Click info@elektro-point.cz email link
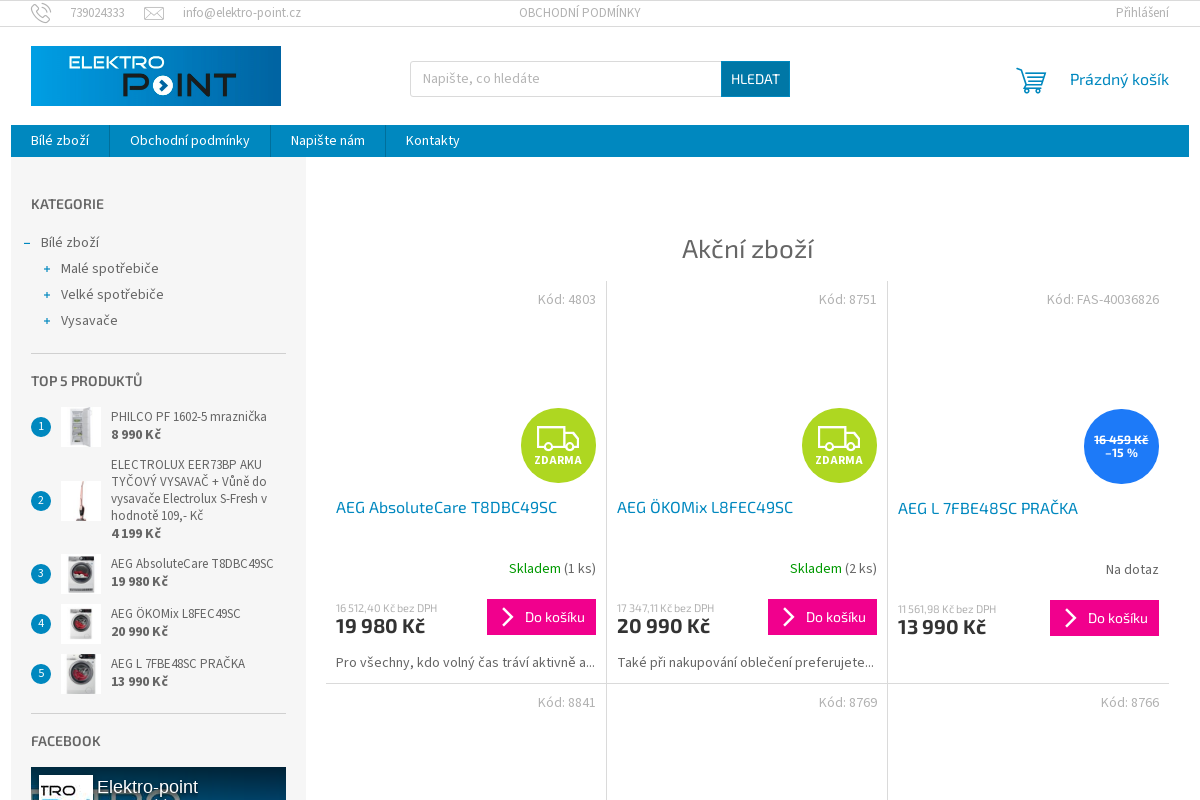The image size is (1200, 800). point(242,13)
